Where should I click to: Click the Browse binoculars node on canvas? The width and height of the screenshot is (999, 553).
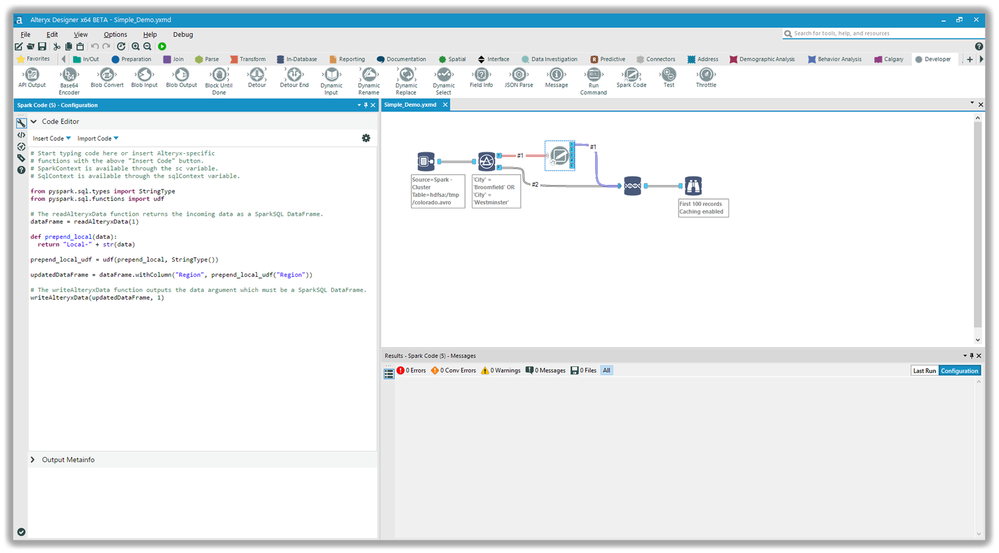pyautogui.click(x=693, y=185)
